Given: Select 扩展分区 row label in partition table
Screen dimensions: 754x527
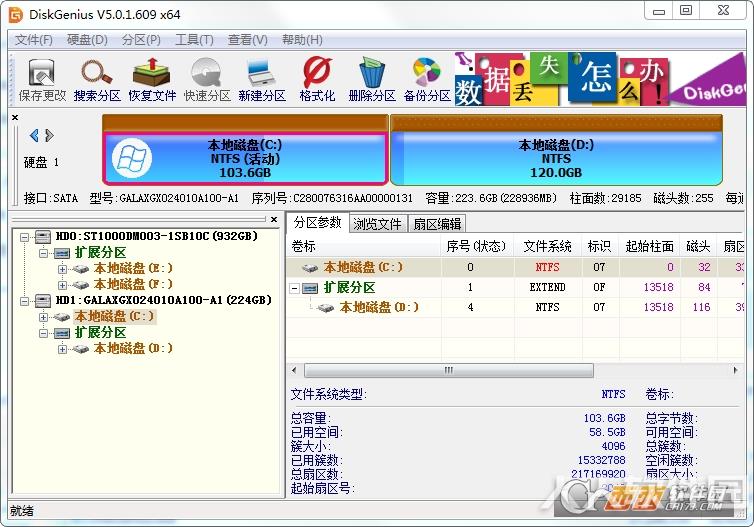Looking at the screenshot, I should coord(349,288).
